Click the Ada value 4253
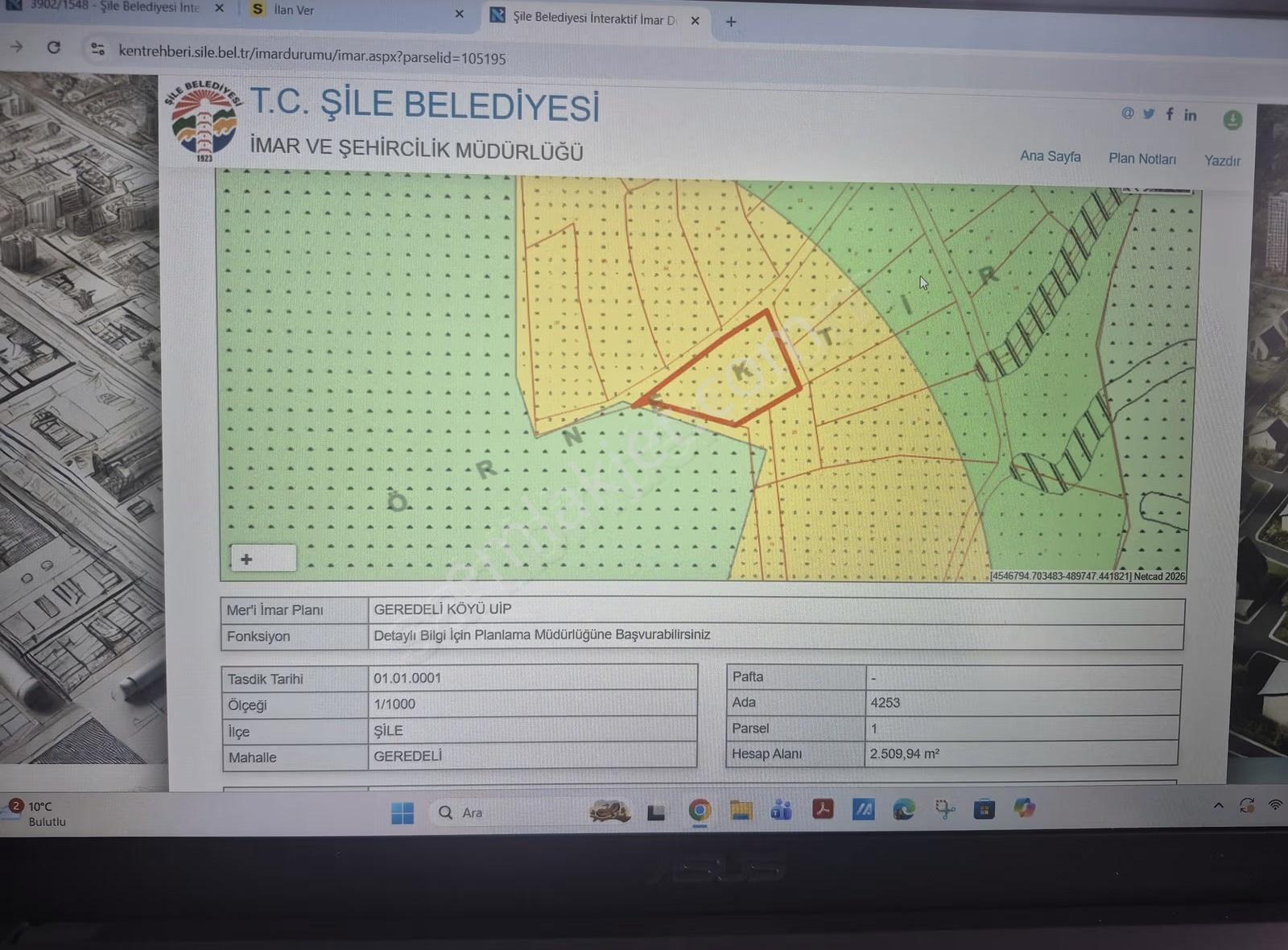Screen dimensions: 1288x950 pyautogui.click(x=885, y=702)
